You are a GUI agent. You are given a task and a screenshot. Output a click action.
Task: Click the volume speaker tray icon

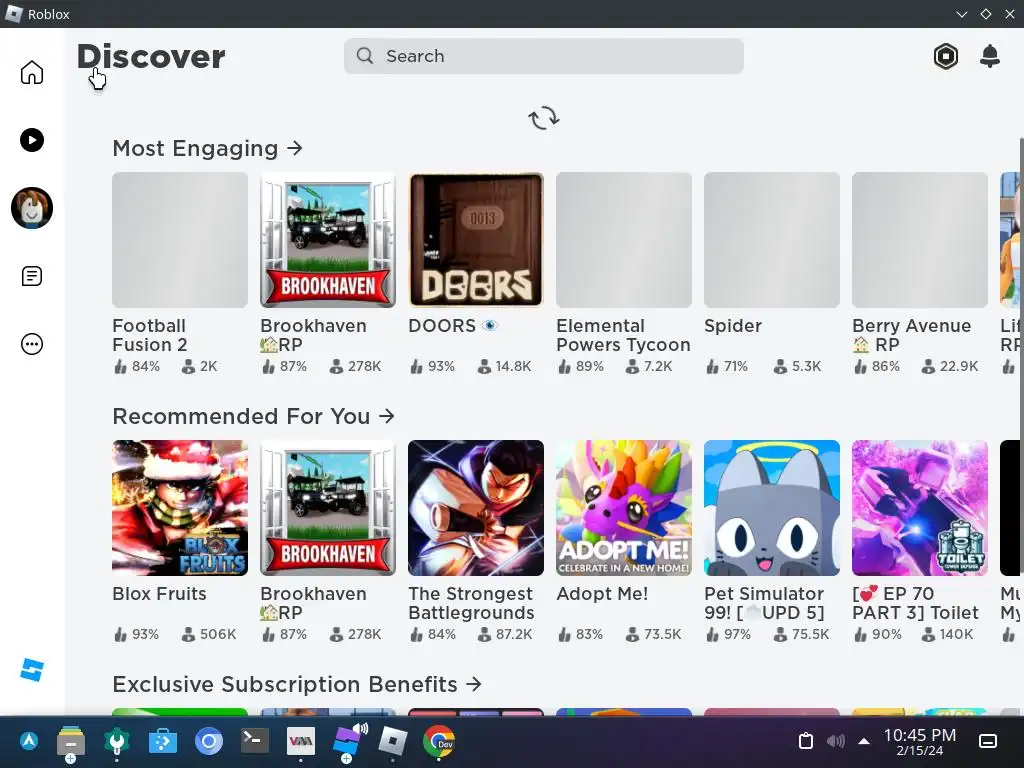tap(835, 741)
